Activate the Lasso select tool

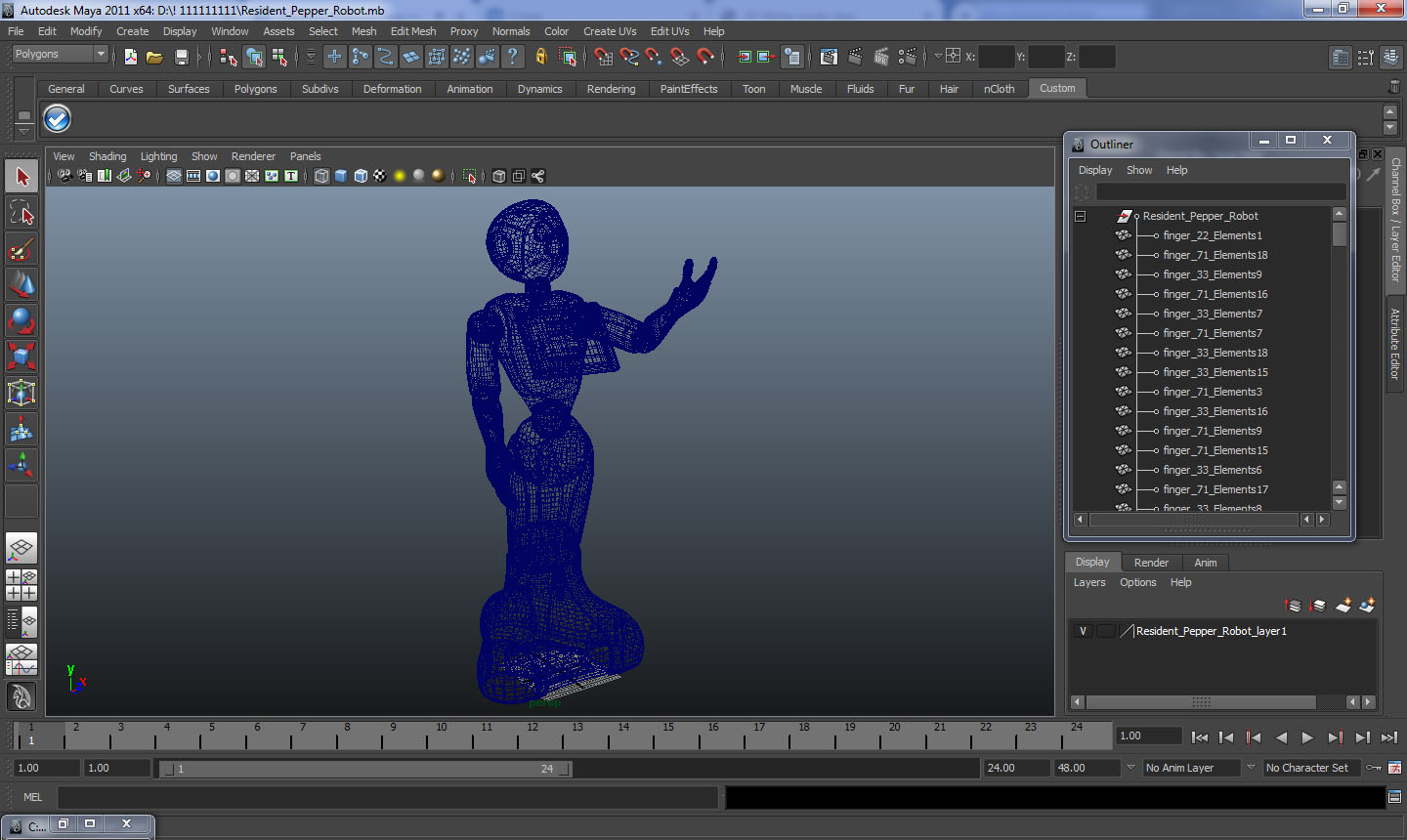tap(21, 213)
